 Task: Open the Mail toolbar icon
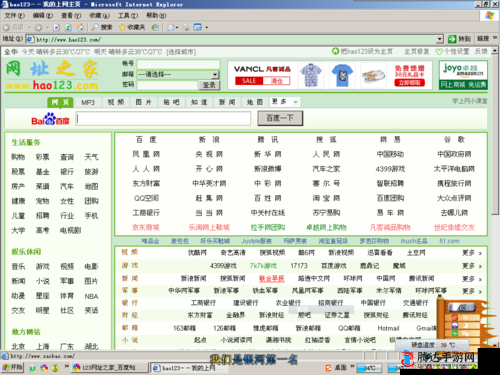click(x=171, y=27)
